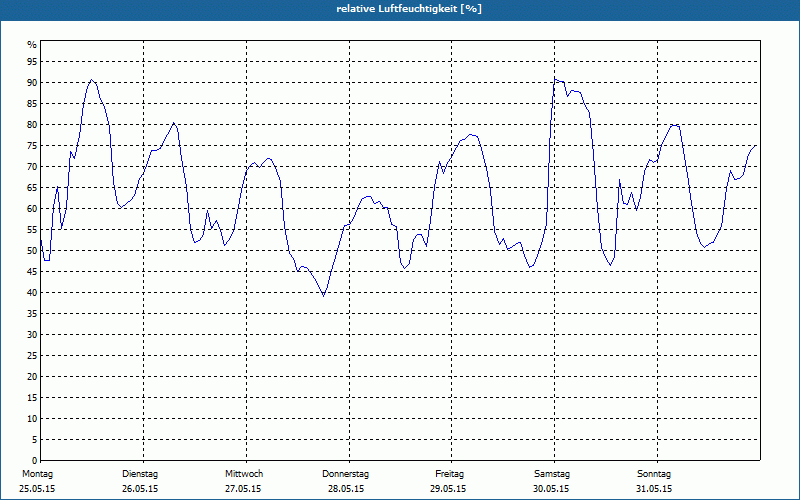Click the date '28.05.15'
Image resolution: width=800 pixels, height=500 pixels.
[346, 489]
